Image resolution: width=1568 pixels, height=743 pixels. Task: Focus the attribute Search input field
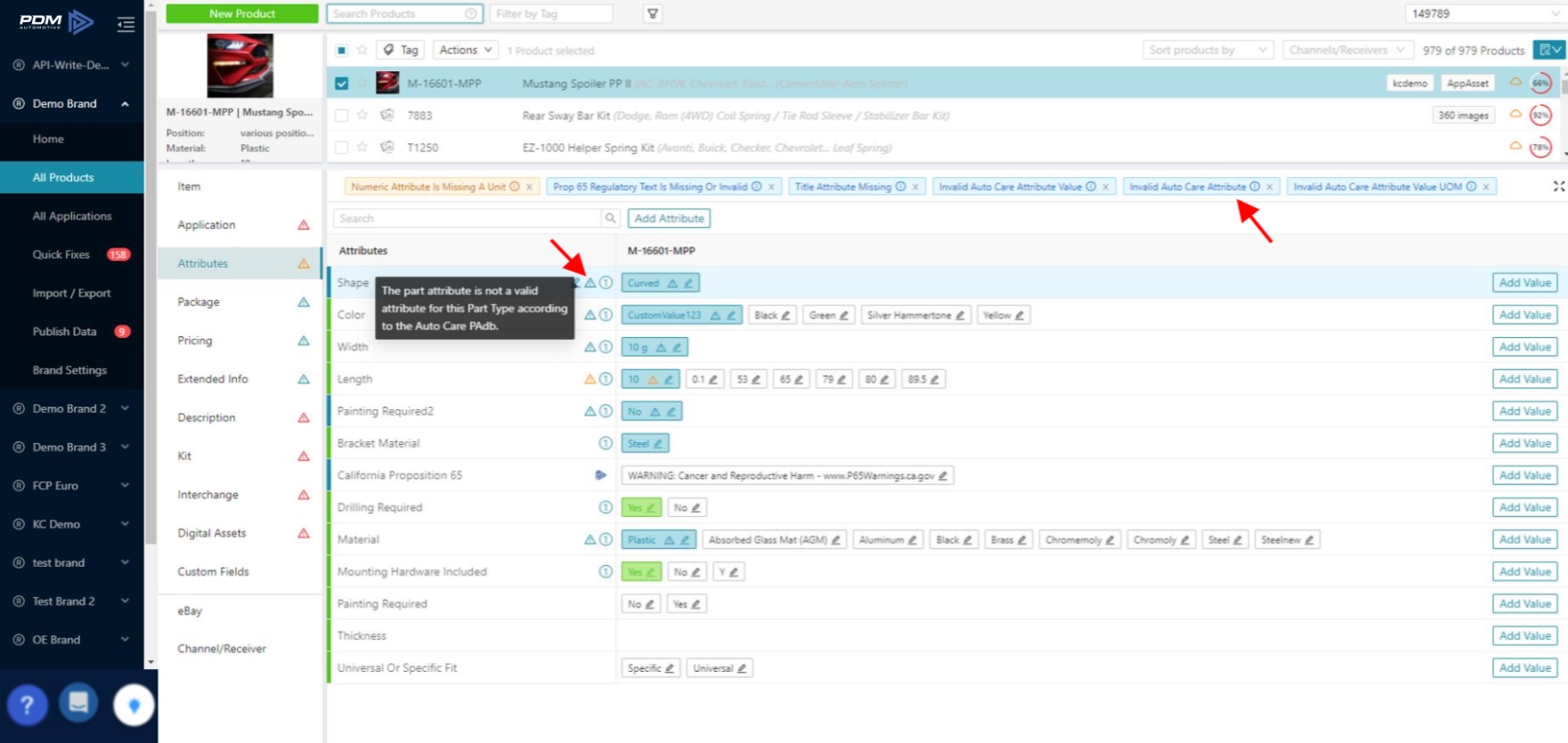click(x=467, y=218)
